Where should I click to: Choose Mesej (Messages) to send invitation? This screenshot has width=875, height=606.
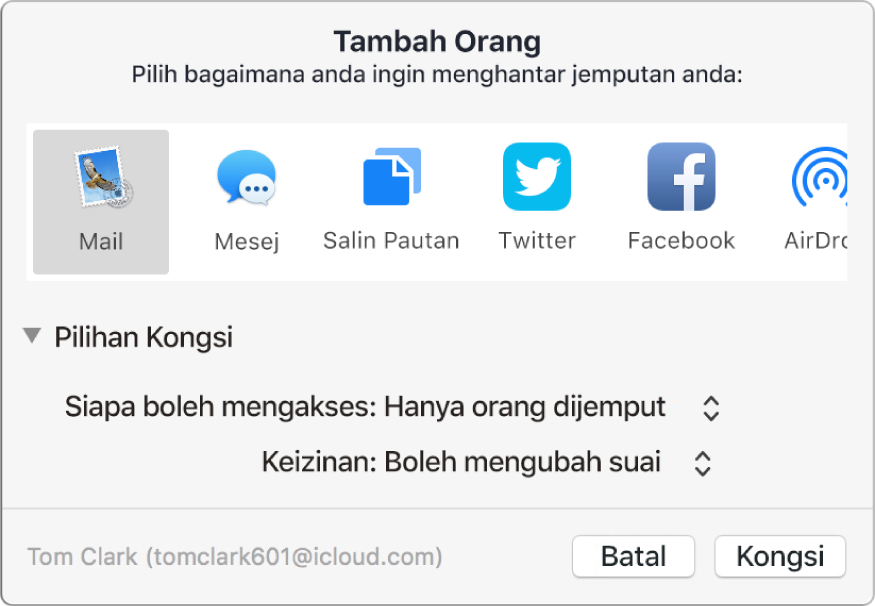coord(247,202)
